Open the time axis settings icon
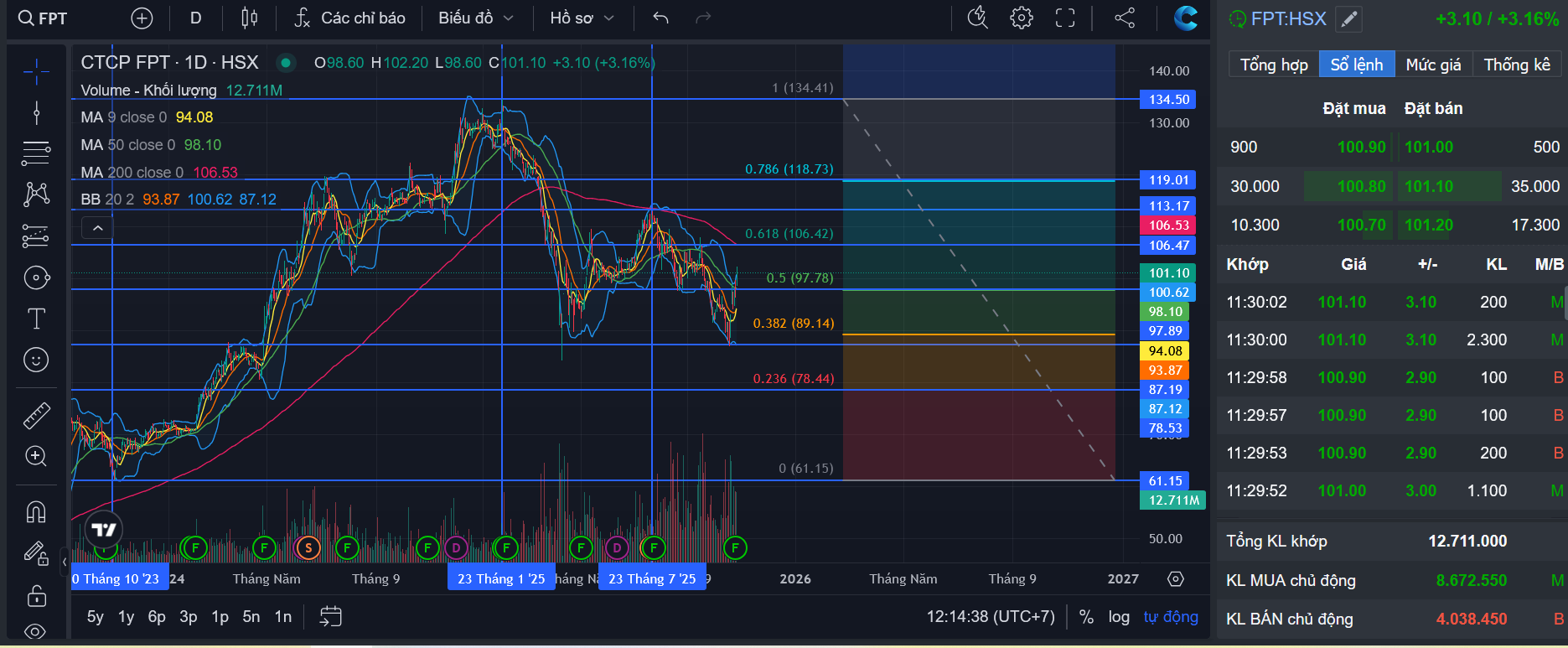The width and height of the screenshot is (1568, 648). coord(1176,579)
